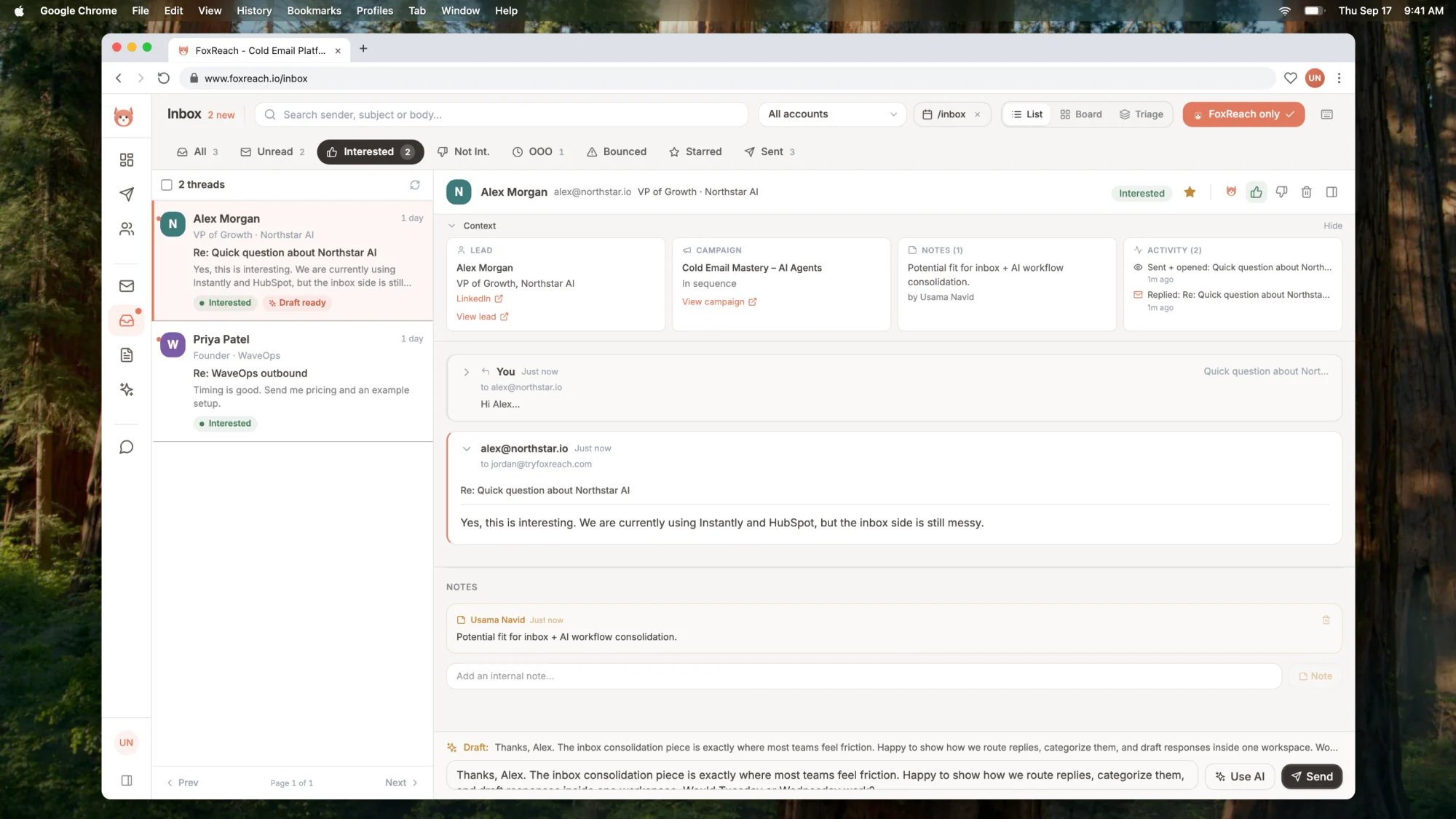This screenshot has height=819, width=1456.
Task: Hide the context panel
Action: pyautogui.click(x=1332, y=226)
